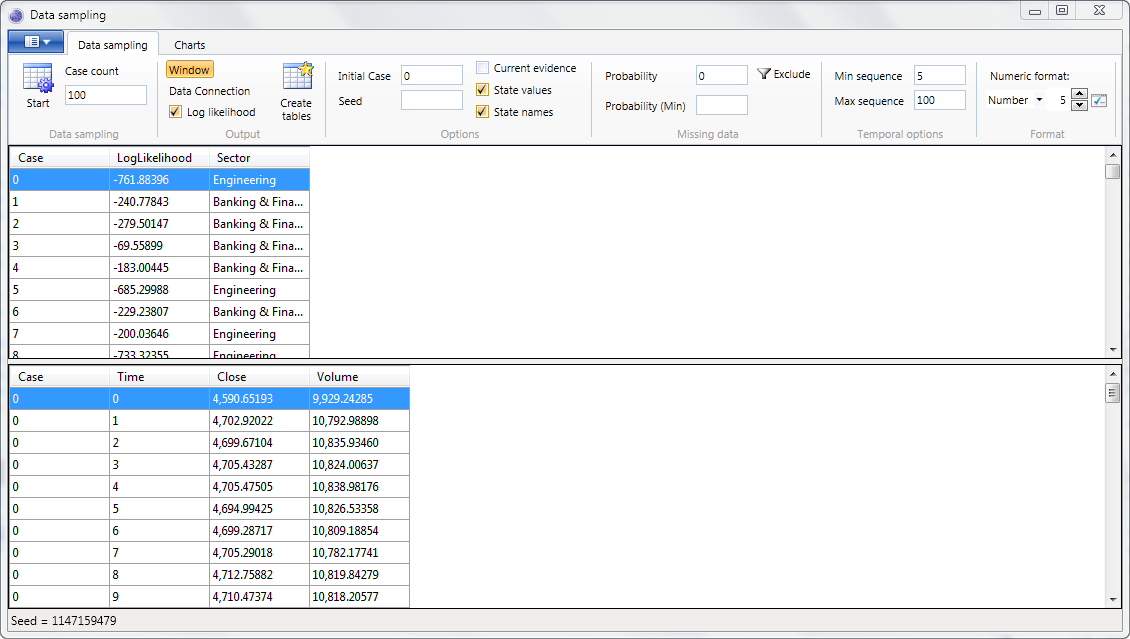
Task: Click the Seed input field
Action: click(431, 100)
